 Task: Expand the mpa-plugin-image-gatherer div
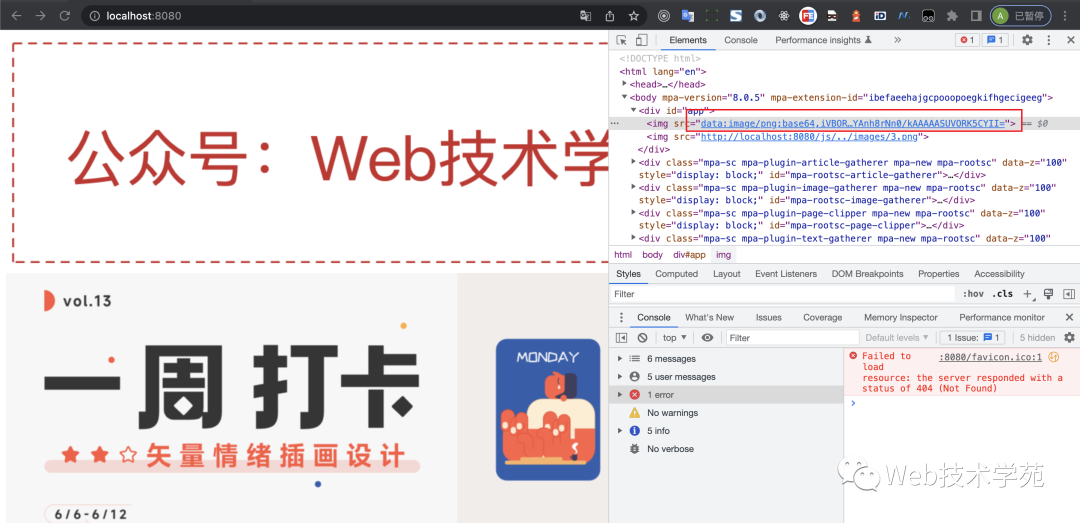pos(634,187)
